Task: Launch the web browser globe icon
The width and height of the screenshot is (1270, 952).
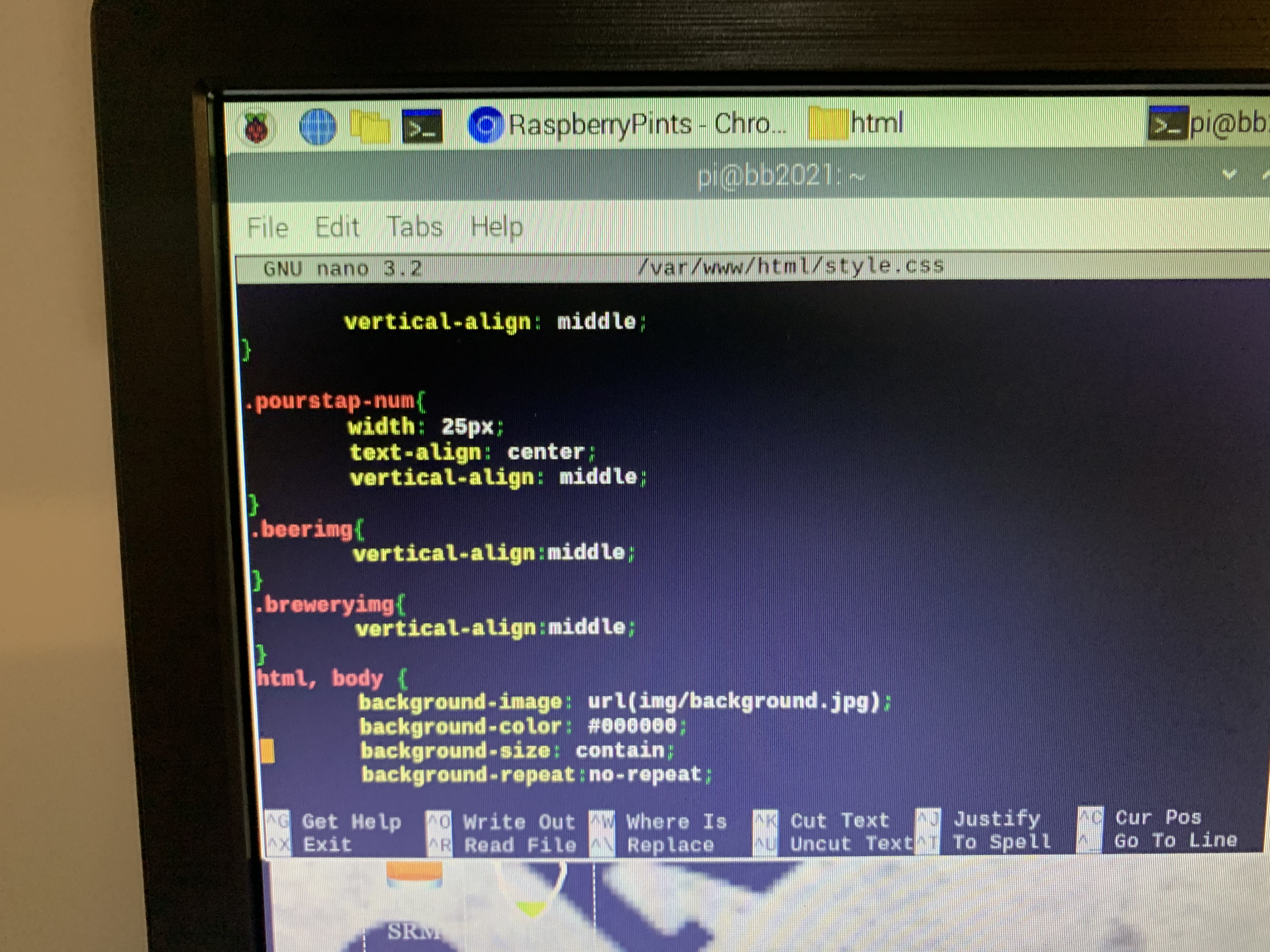Action: click(318, 126)
